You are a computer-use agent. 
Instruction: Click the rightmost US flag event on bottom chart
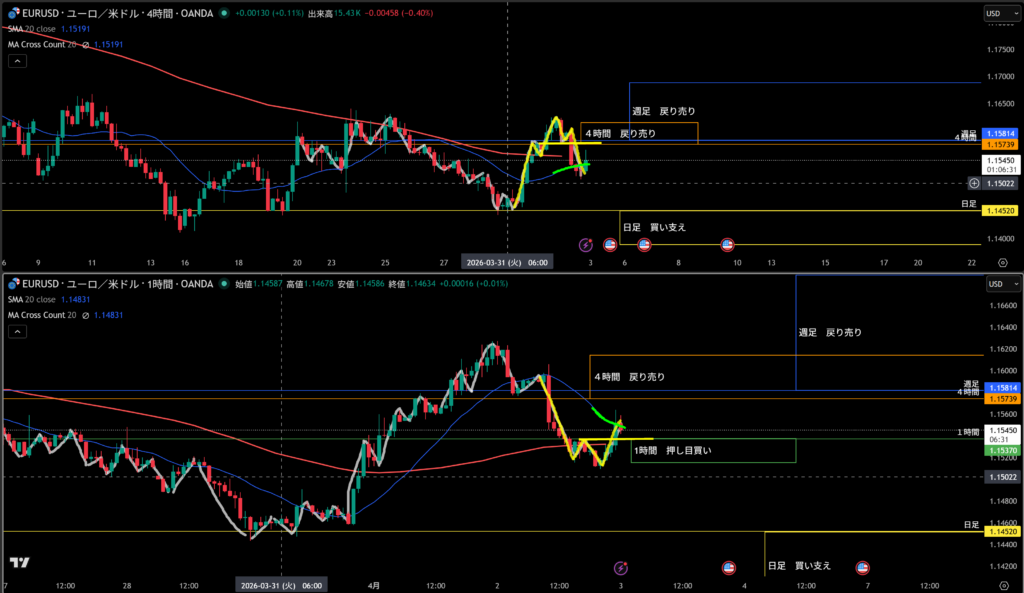coord(862,567)
